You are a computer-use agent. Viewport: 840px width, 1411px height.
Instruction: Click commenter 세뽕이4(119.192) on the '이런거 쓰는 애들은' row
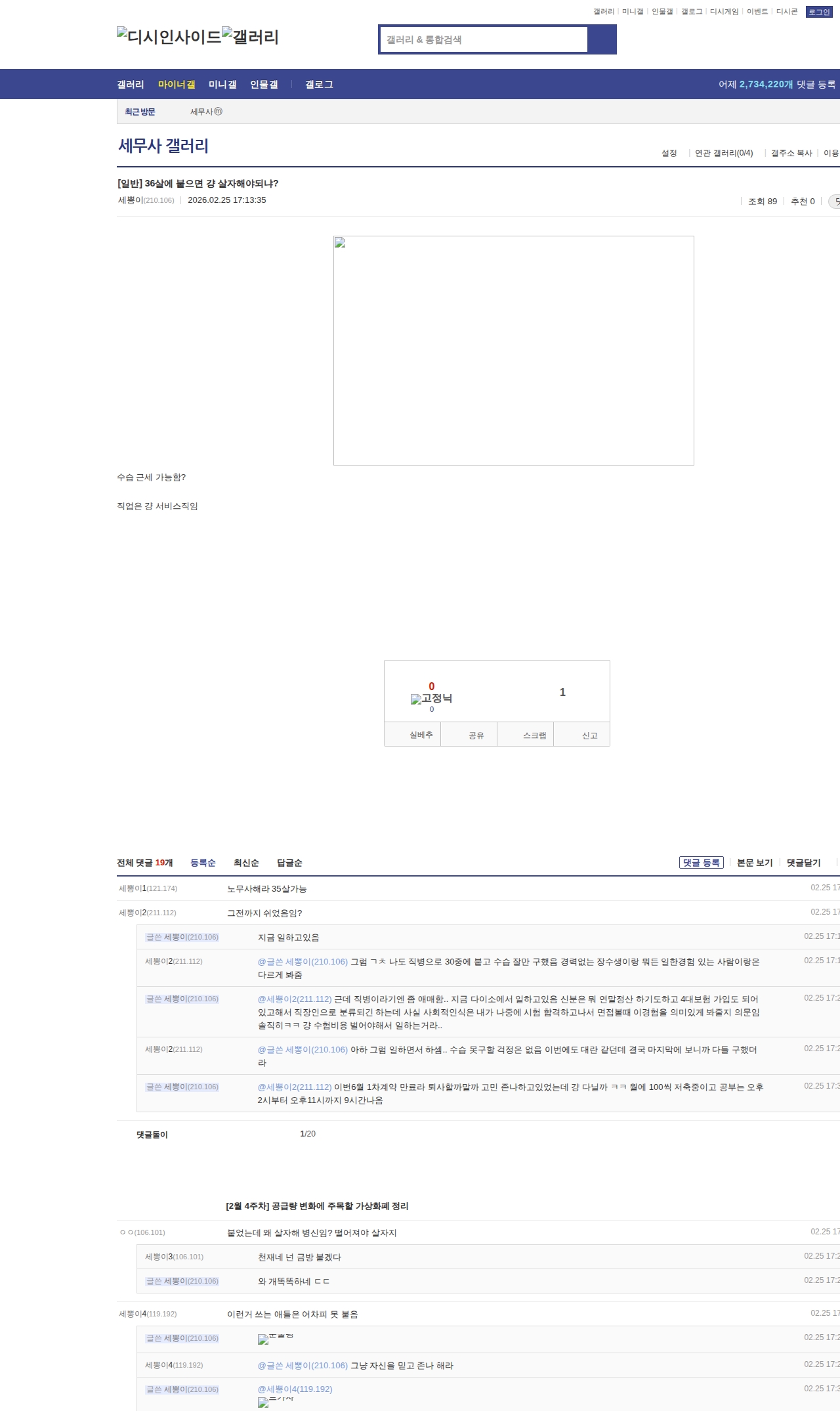tap(148, 1314)
